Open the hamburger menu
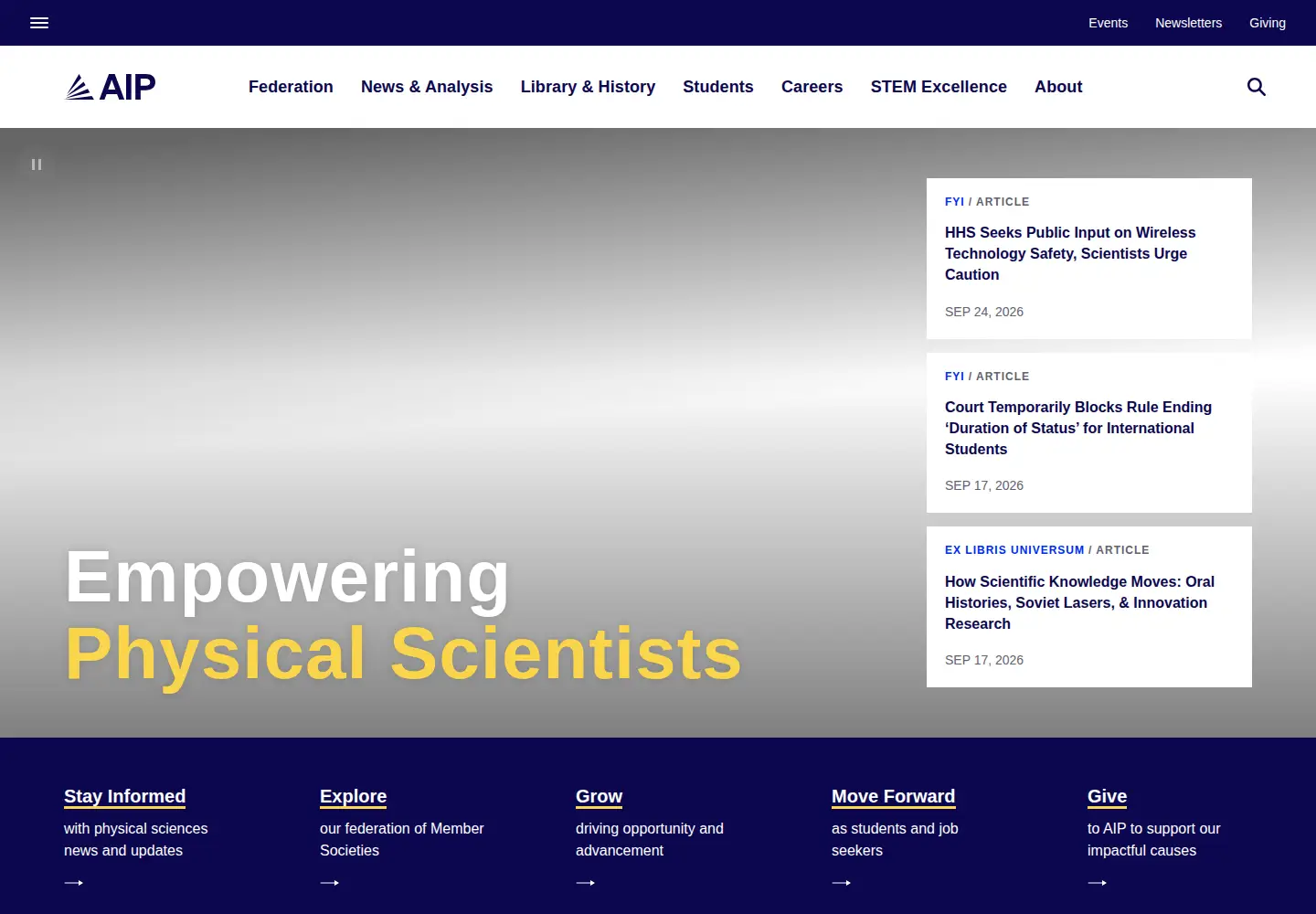This screenshot has width=1316, height=914. point(39,23)
